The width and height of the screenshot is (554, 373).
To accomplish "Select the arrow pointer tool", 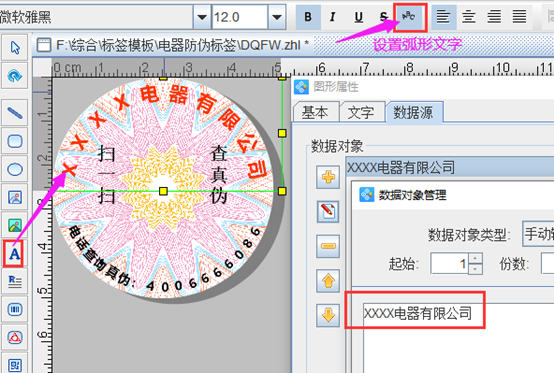I will coord(14,48).
